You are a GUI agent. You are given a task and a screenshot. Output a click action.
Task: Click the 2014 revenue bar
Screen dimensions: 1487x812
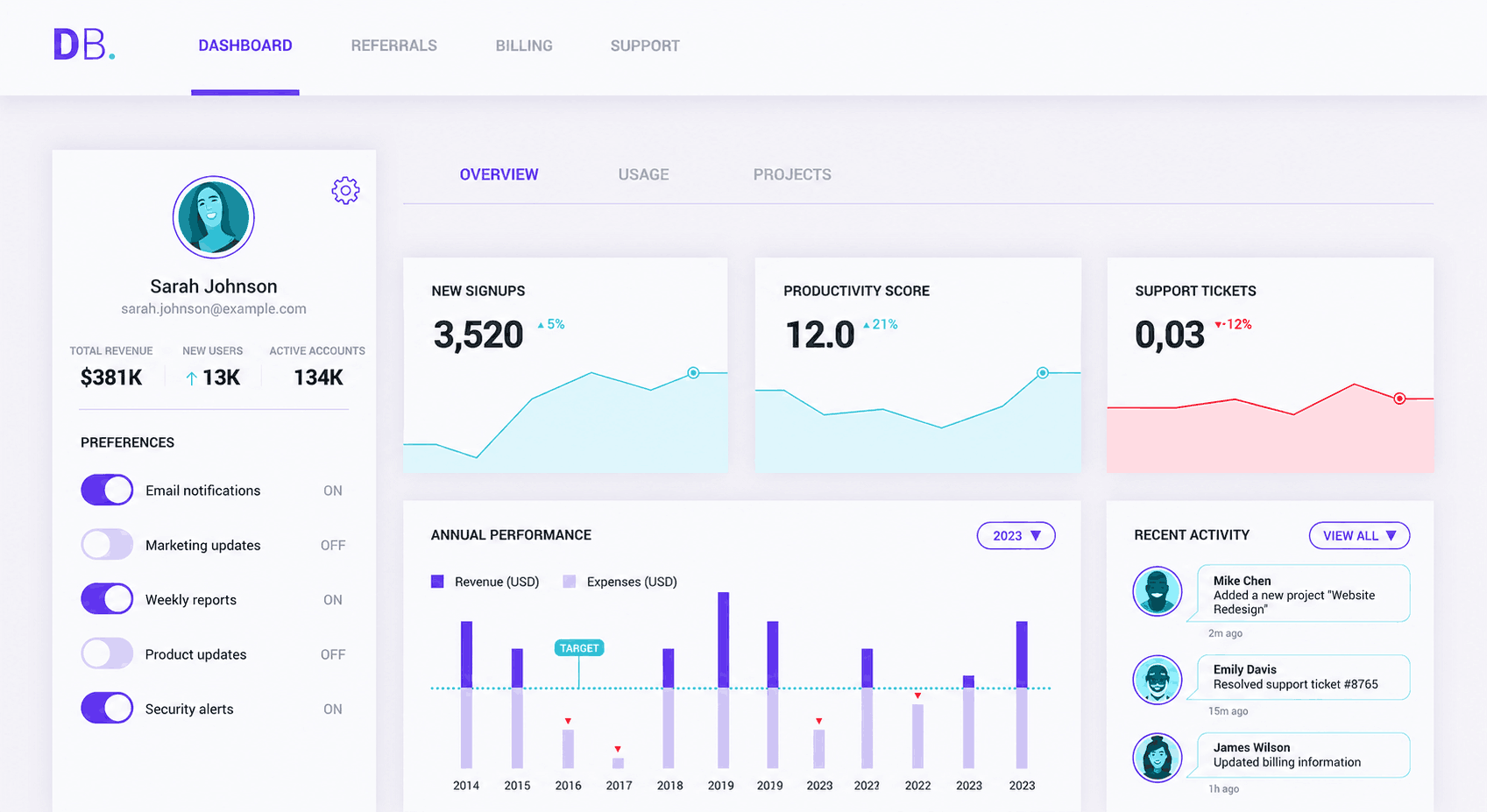click(466, 654)
